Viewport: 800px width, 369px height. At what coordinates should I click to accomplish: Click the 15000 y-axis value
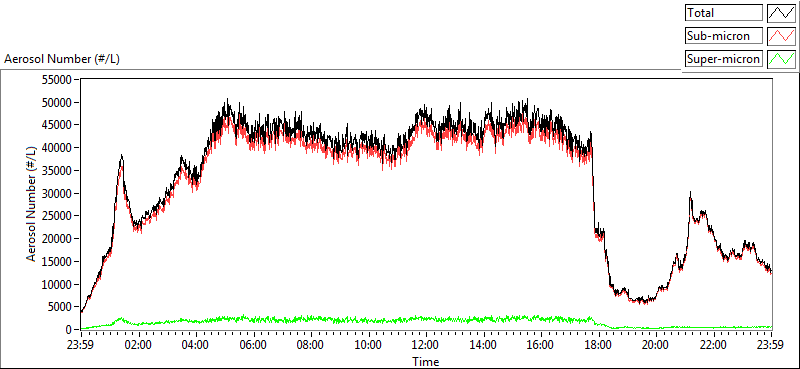click(57, 261)
